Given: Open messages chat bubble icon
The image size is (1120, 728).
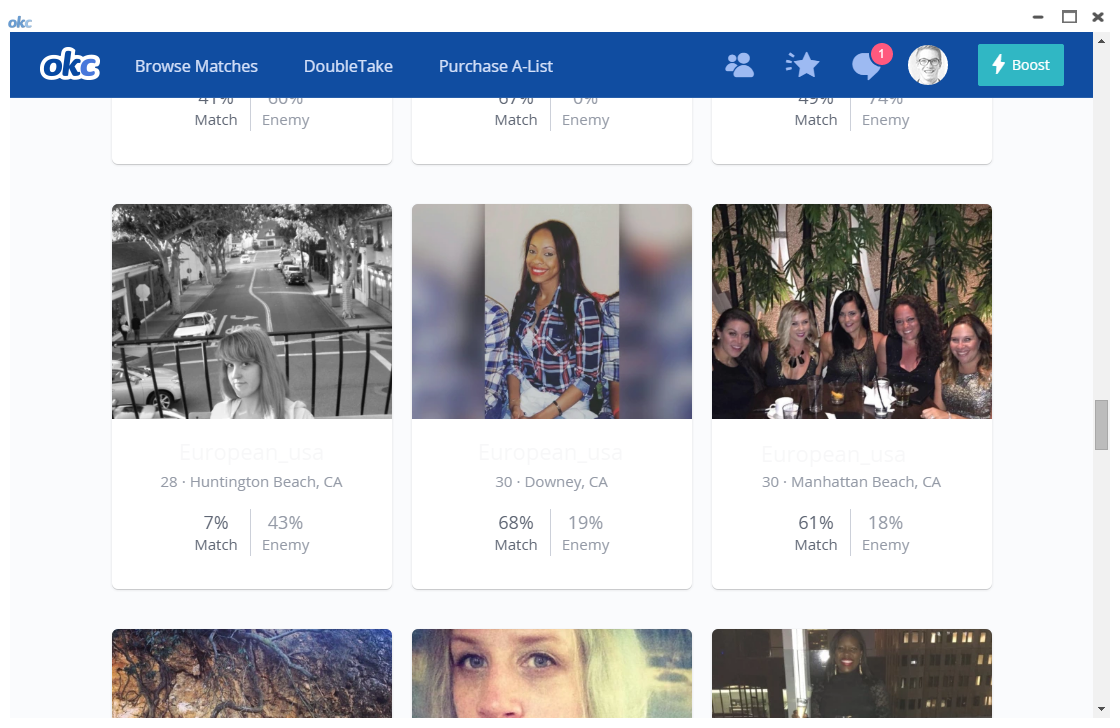Looking at the screenshot, I should pyautogui.click(x=866, y=66).
